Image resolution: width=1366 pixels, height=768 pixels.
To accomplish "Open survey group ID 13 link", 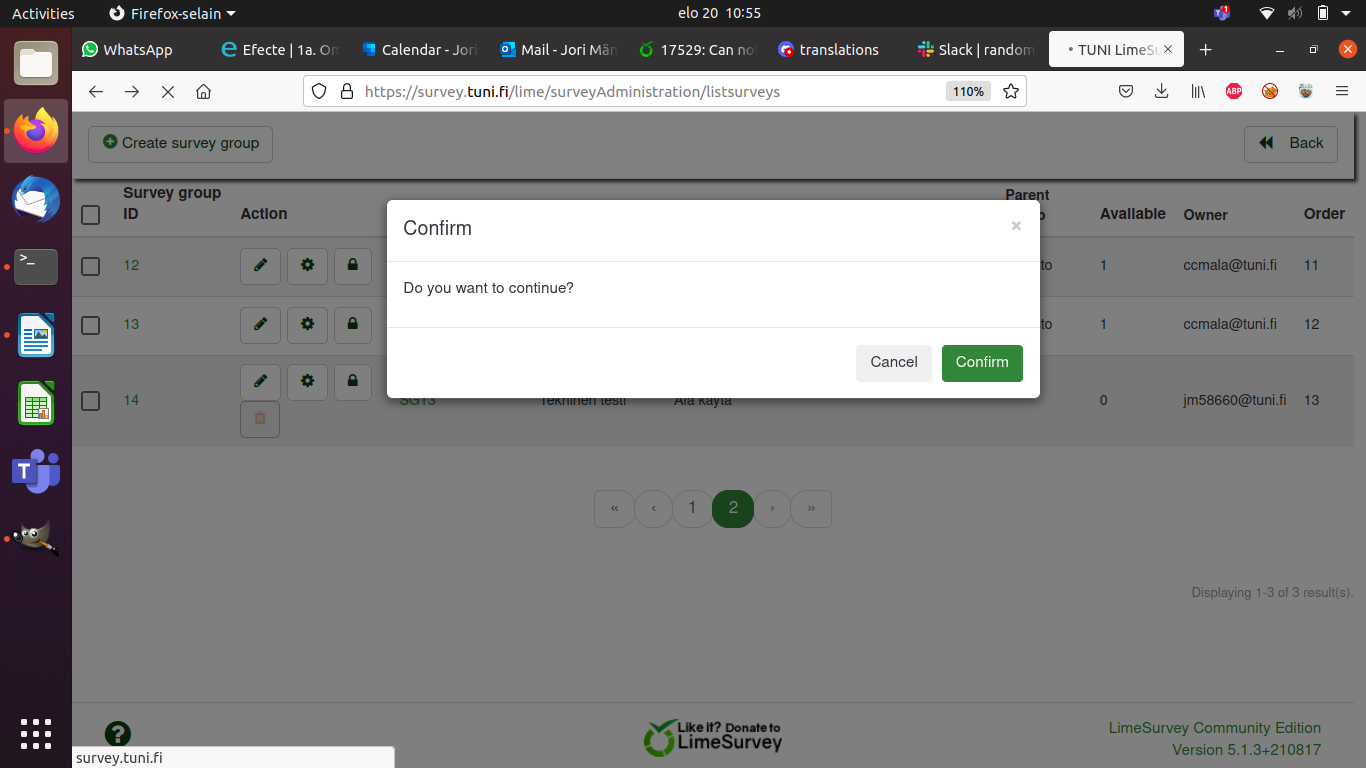I will point(131,325).
